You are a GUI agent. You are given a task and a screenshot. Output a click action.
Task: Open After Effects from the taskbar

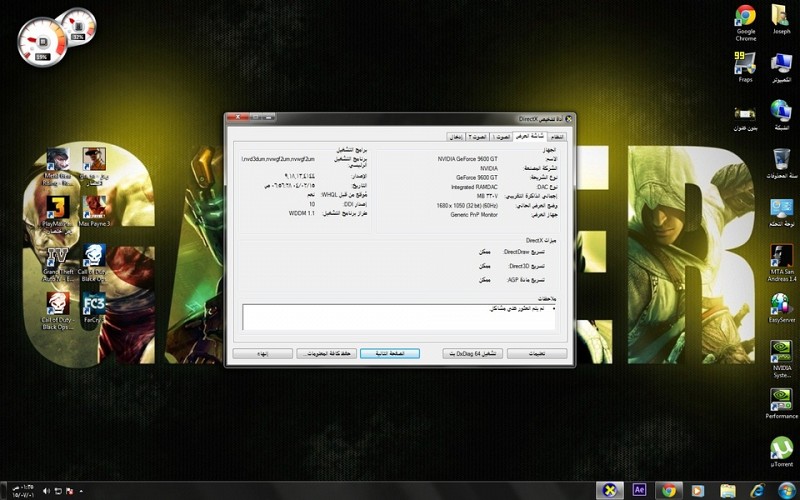click(639, 490)
